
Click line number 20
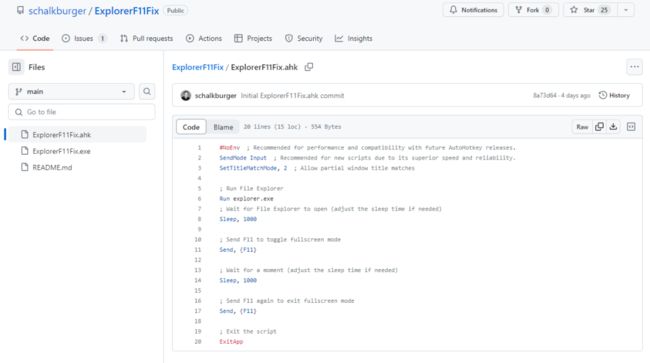(x=198, y=342)
